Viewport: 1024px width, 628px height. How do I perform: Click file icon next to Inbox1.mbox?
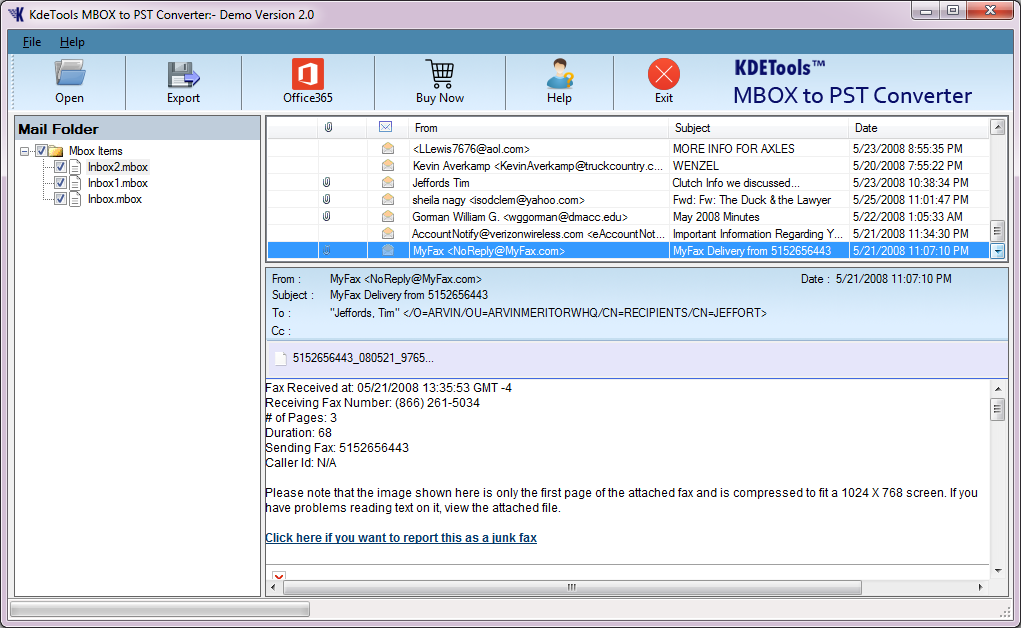[76, 183]
